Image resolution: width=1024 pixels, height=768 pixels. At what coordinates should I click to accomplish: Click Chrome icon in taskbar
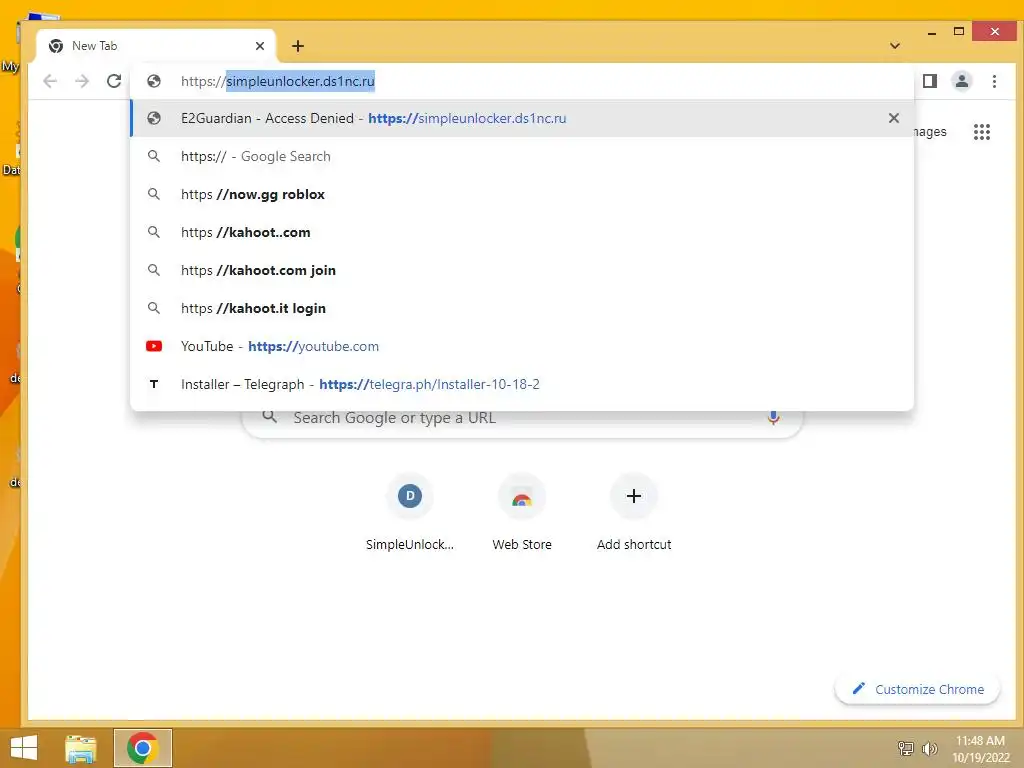point(142,748)
